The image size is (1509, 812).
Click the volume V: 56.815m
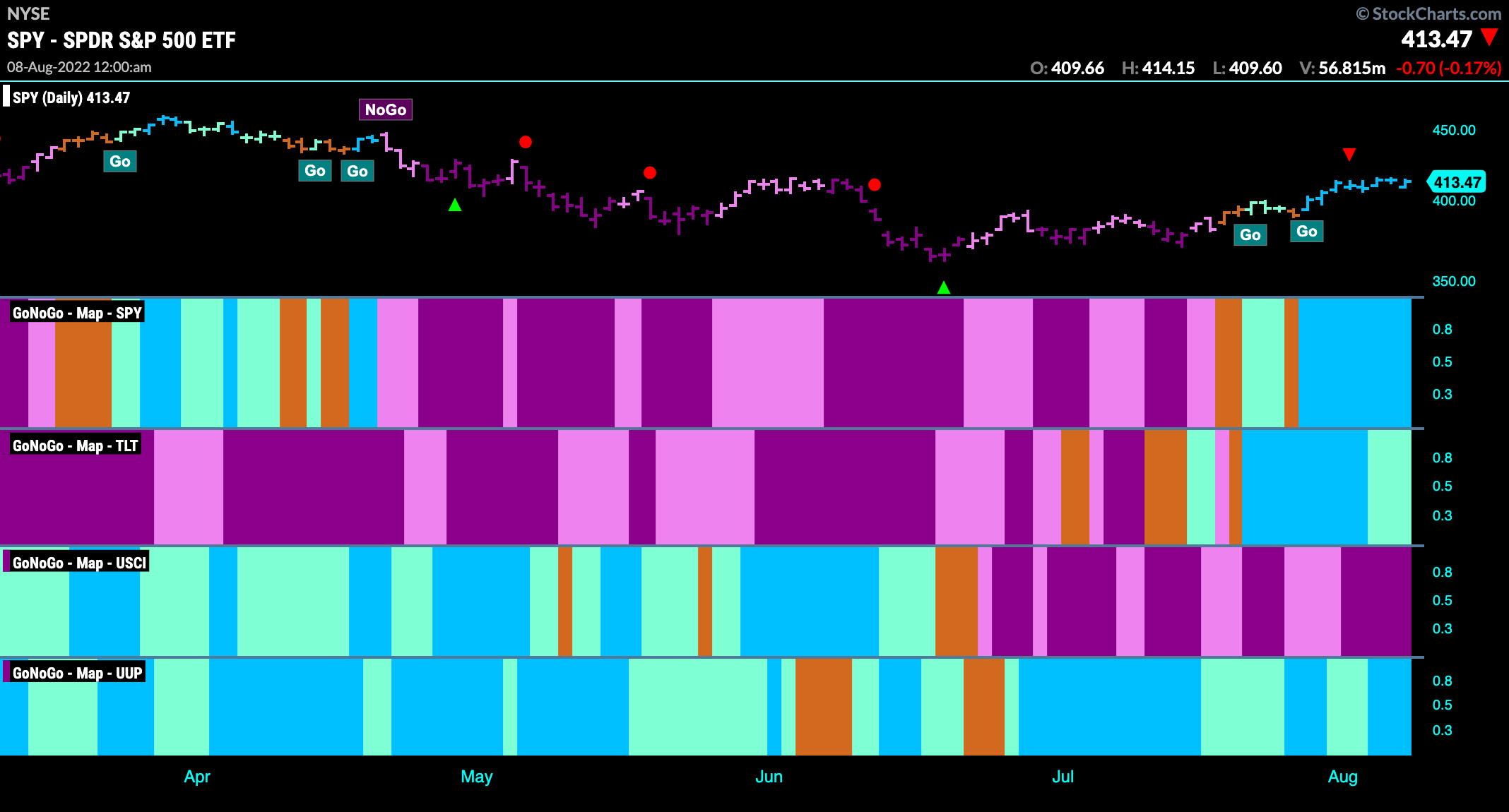(1342, 68)
